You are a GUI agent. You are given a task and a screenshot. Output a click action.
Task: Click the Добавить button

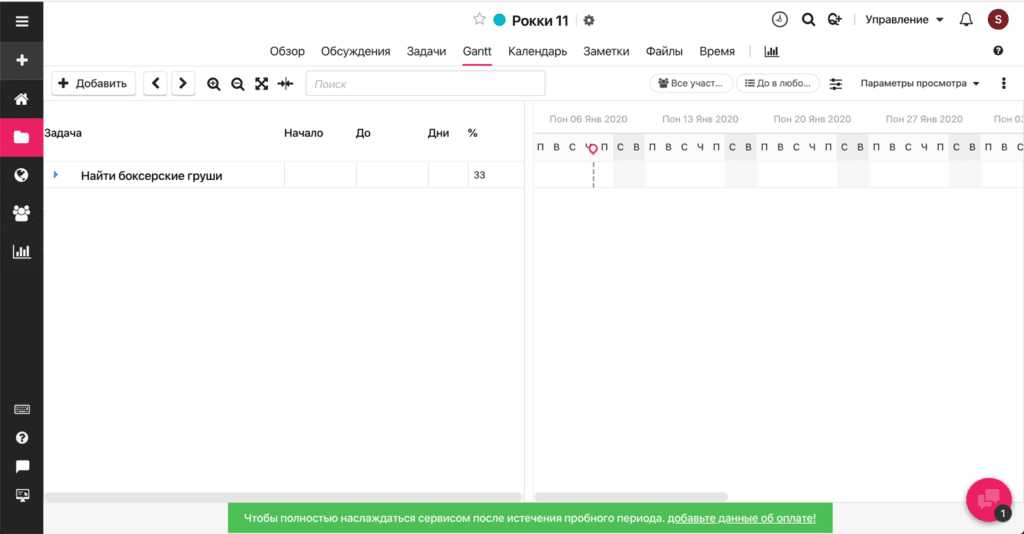[93, 84]
